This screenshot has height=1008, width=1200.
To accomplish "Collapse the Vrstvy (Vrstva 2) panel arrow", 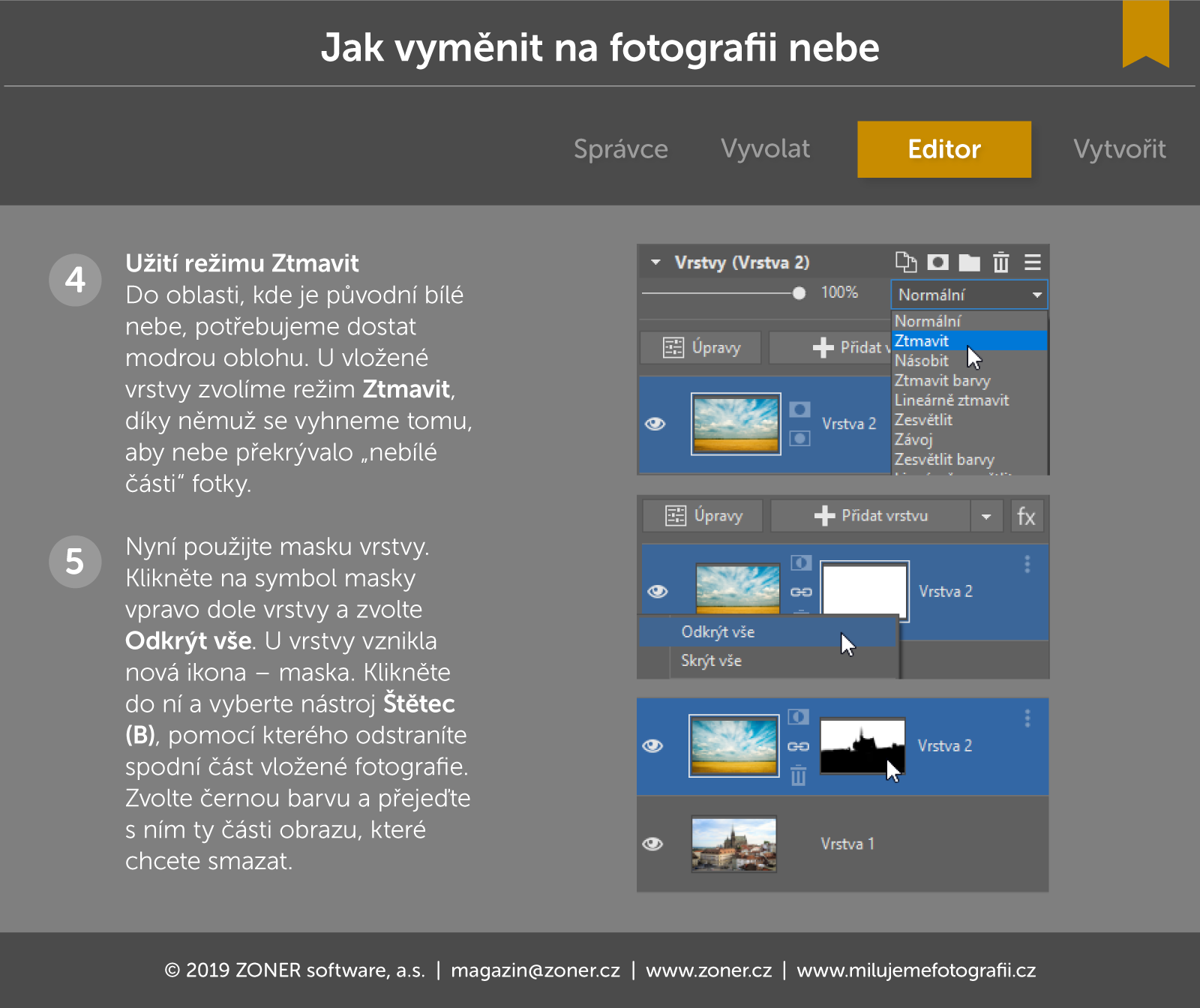I will [655, 262].
